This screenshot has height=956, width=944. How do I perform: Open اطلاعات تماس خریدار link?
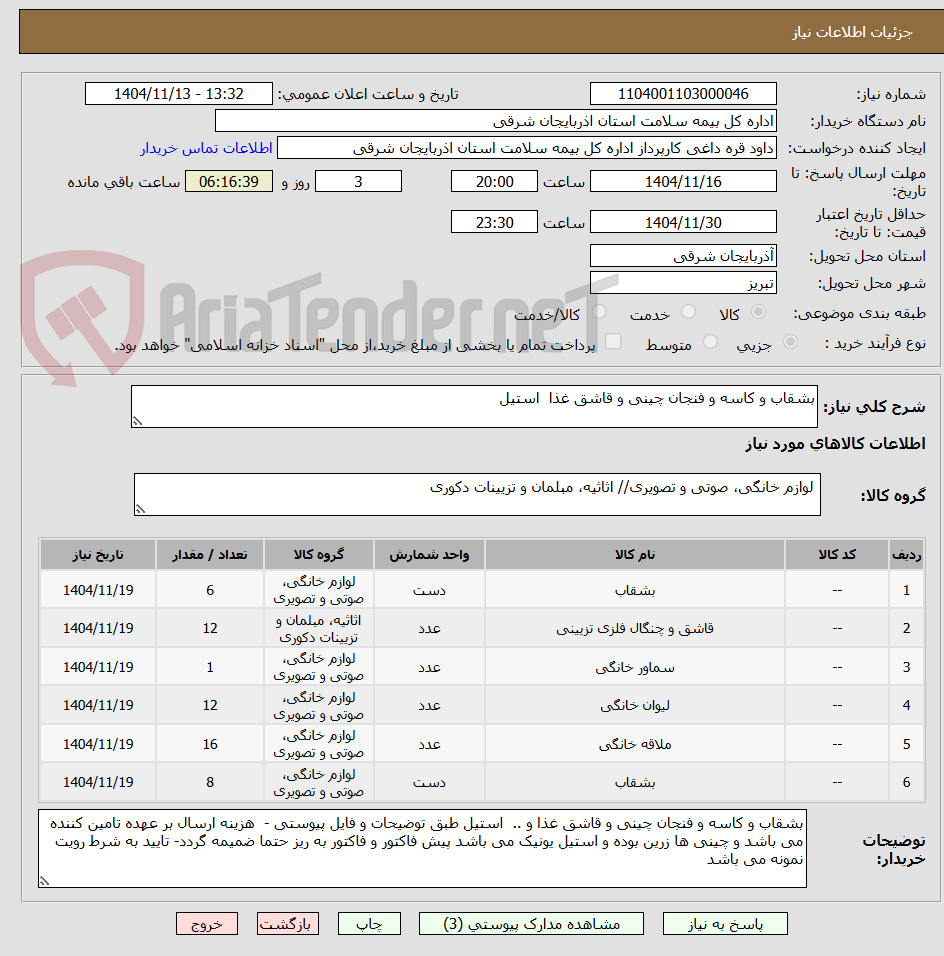click(x=206, y=148)
